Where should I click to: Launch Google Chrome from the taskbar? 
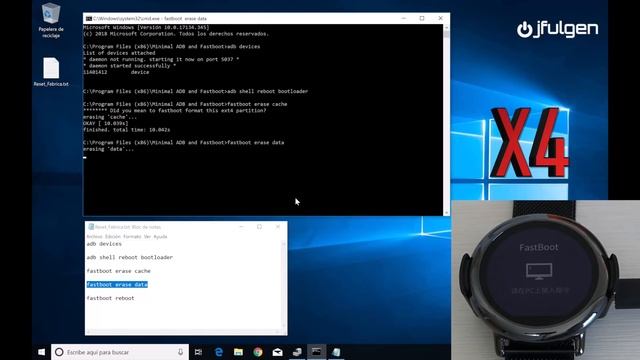258,352
